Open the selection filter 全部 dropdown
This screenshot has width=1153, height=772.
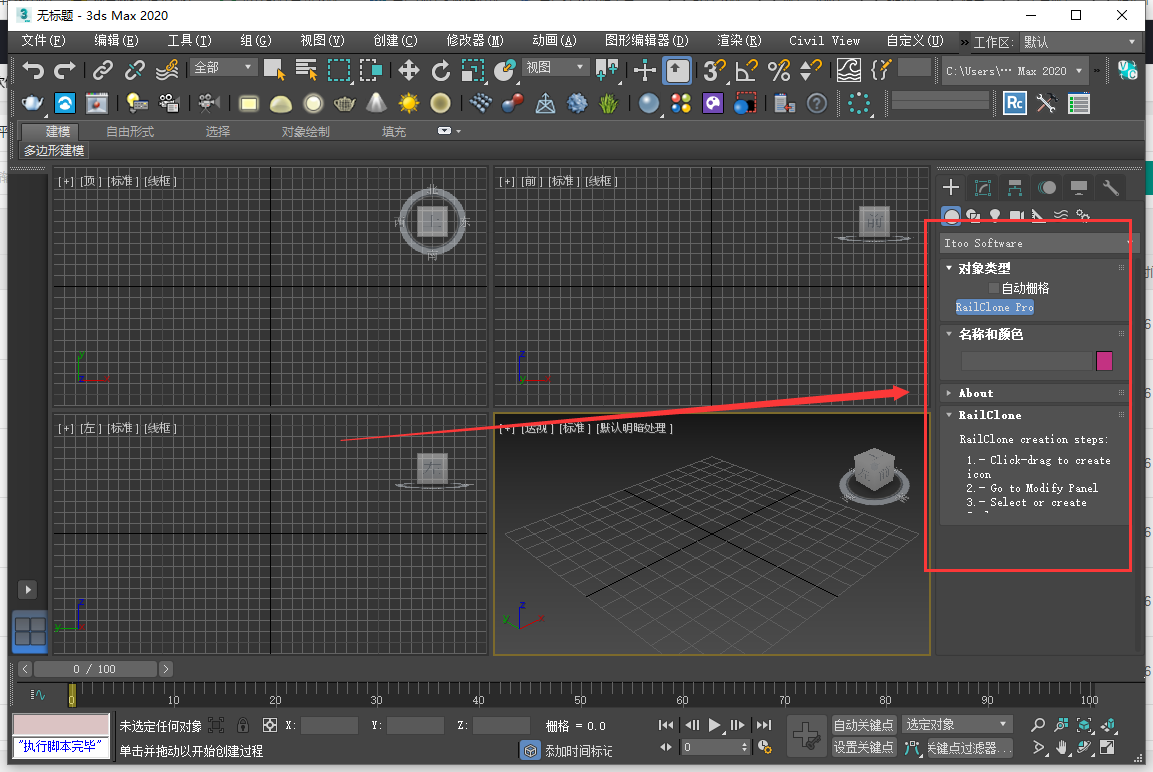(x=222, y=65)
